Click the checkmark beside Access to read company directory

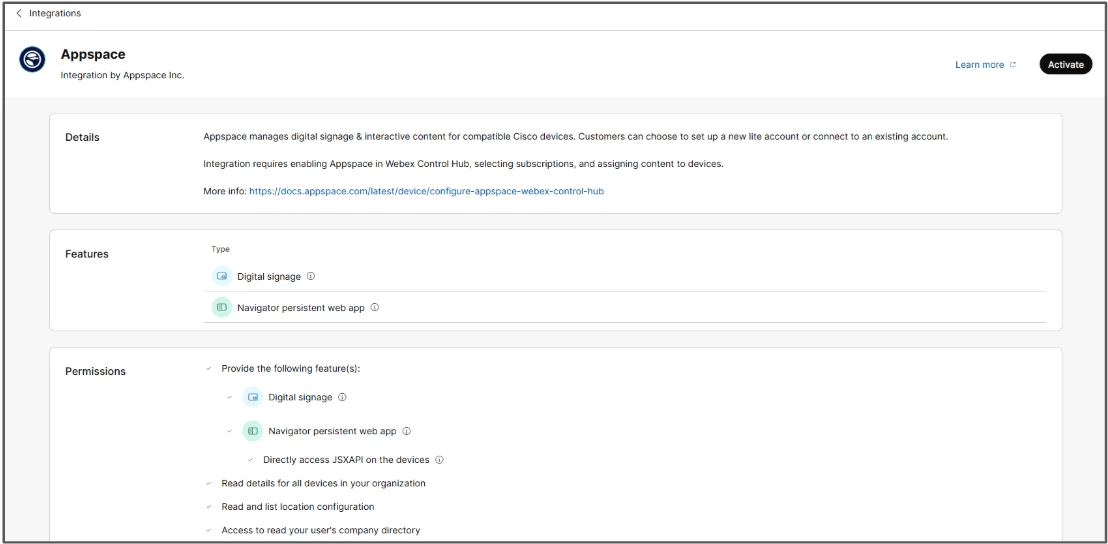click(208, 530)
